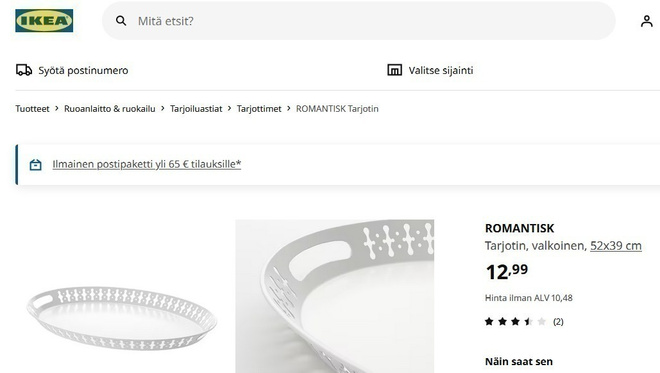
Task: Open free parcel delivery over 65 € link
Action: point(146,164)
